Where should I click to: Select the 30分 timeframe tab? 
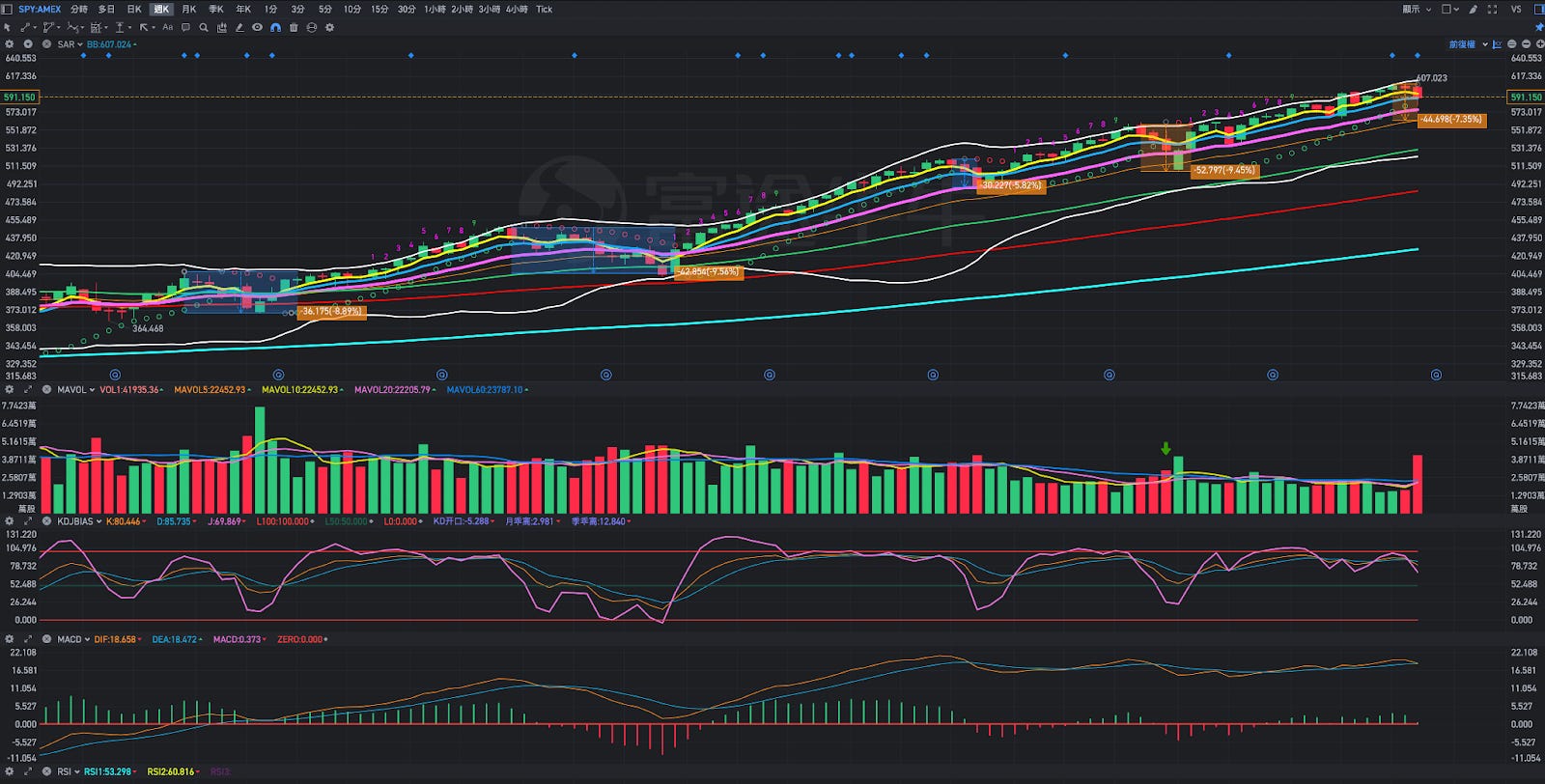click(x=407, y=9)
